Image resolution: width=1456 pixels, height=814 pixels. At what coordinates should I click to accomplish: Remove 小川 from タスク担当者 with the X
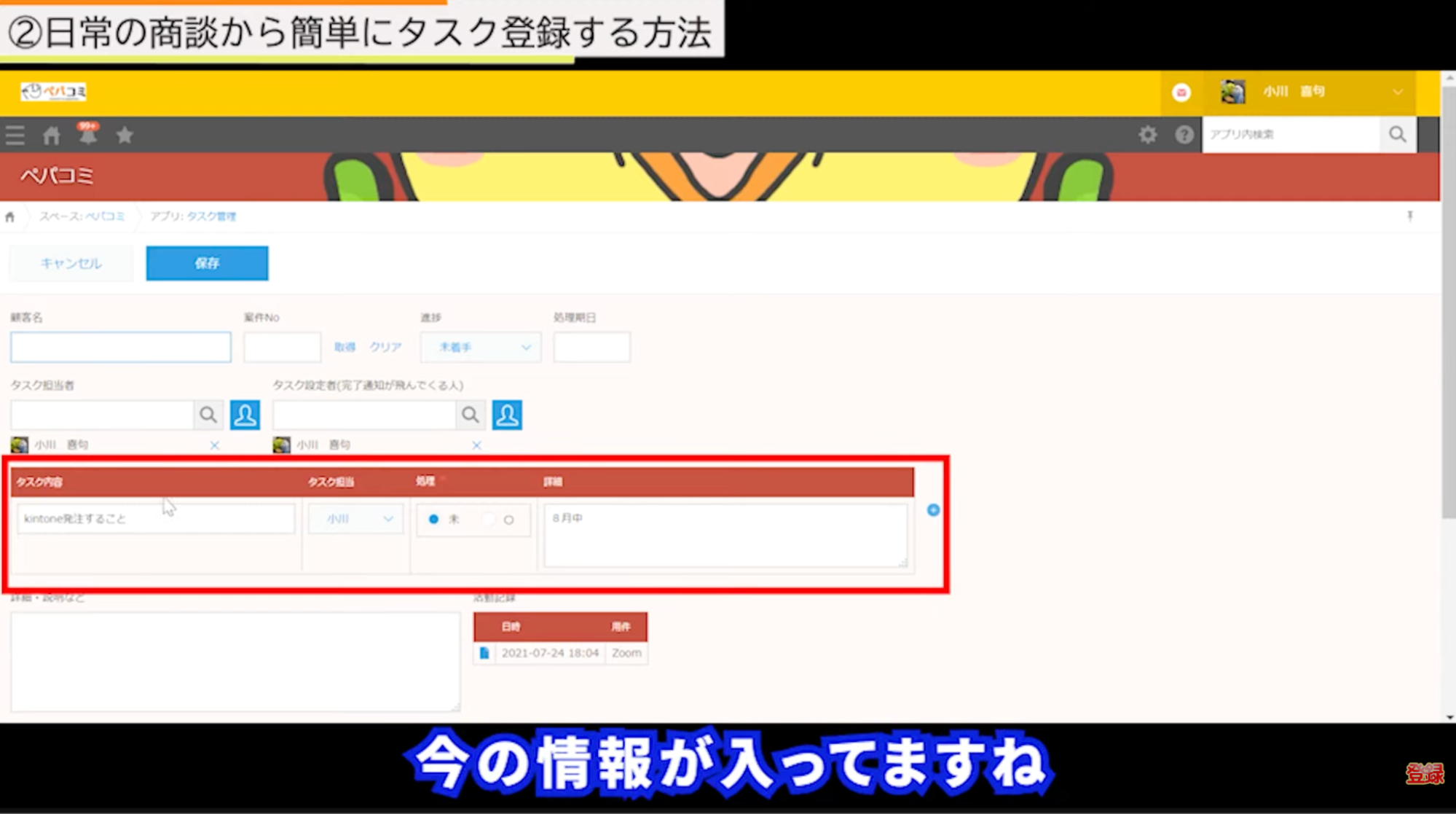click(x=214, y=445)
